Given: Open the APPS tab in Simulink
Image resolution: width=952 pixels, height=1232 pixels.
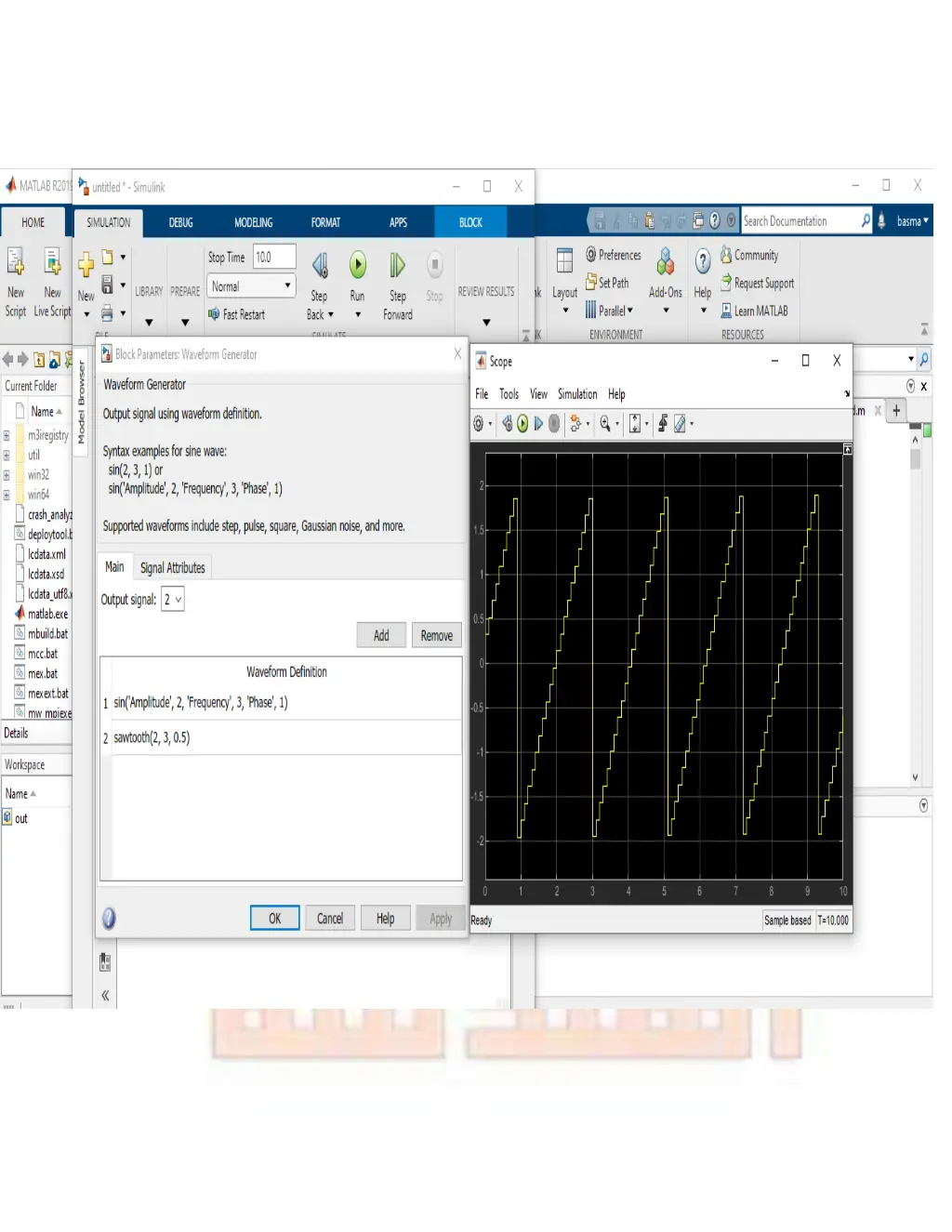Looking at the screenshot, I should pyautogui.click(x=398, y=222).
